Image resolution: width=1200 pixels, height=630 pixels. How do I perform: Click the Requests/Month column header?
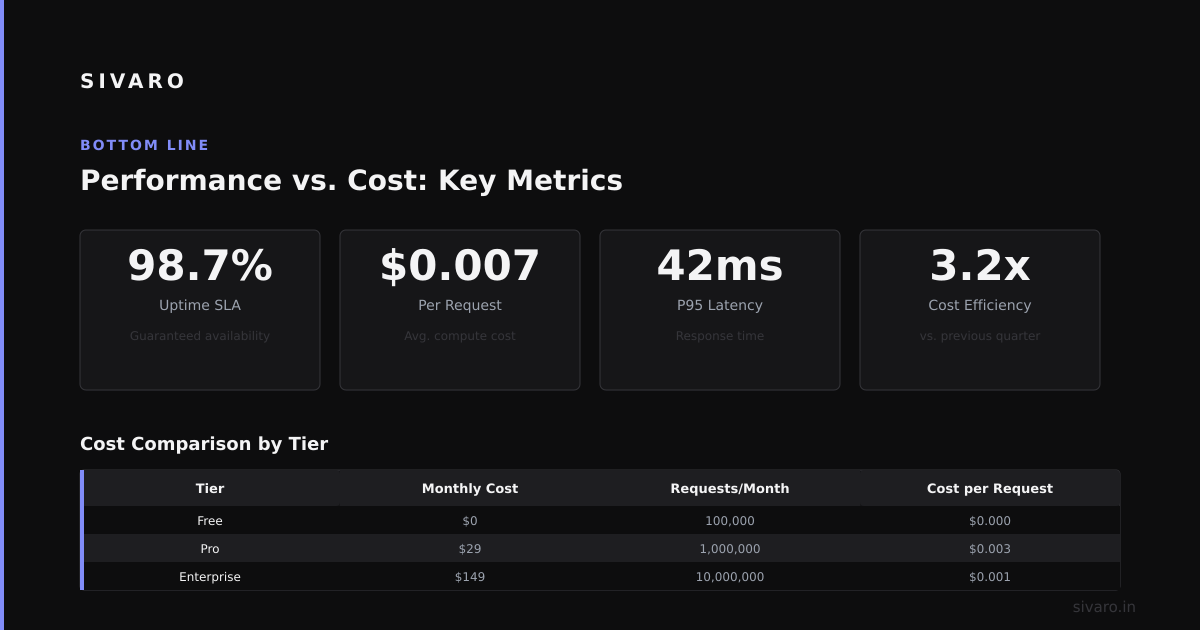(x=730, y=489)
